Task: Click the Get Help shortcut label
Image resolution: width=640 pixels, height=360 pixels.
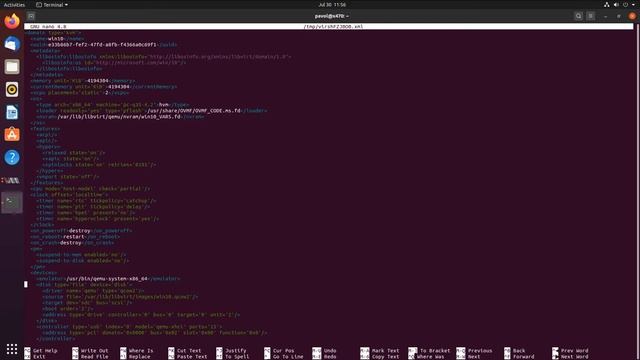Action: [x=45, y=351]
